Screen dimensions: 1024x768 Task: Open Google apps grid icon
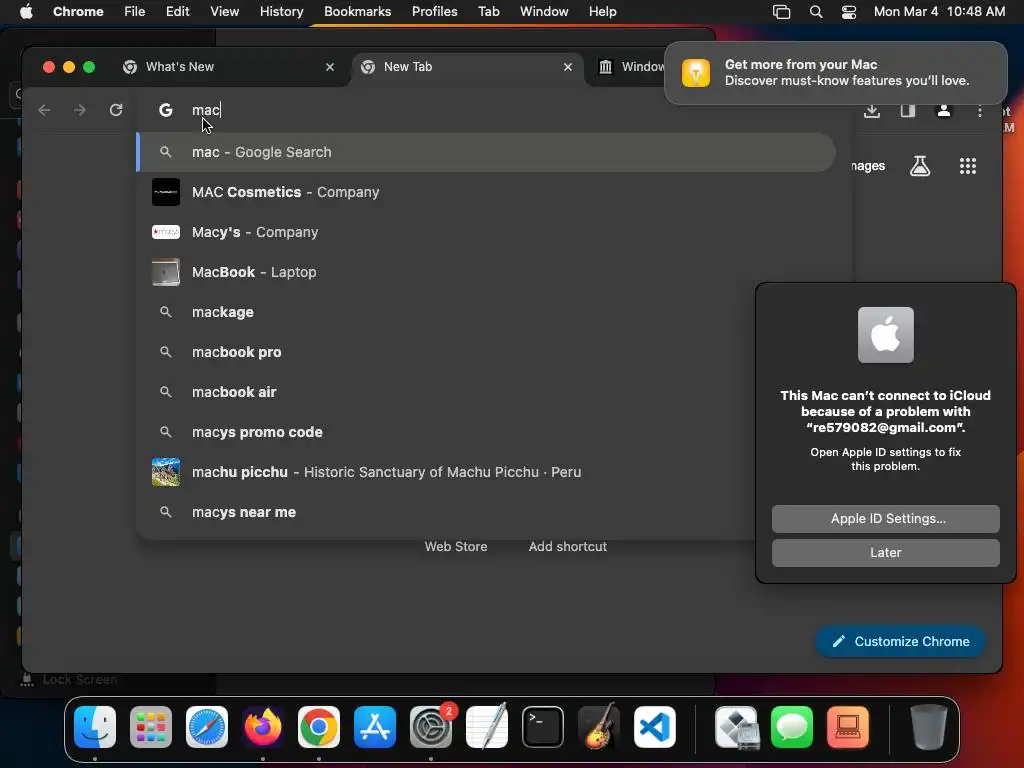[968, 166]
